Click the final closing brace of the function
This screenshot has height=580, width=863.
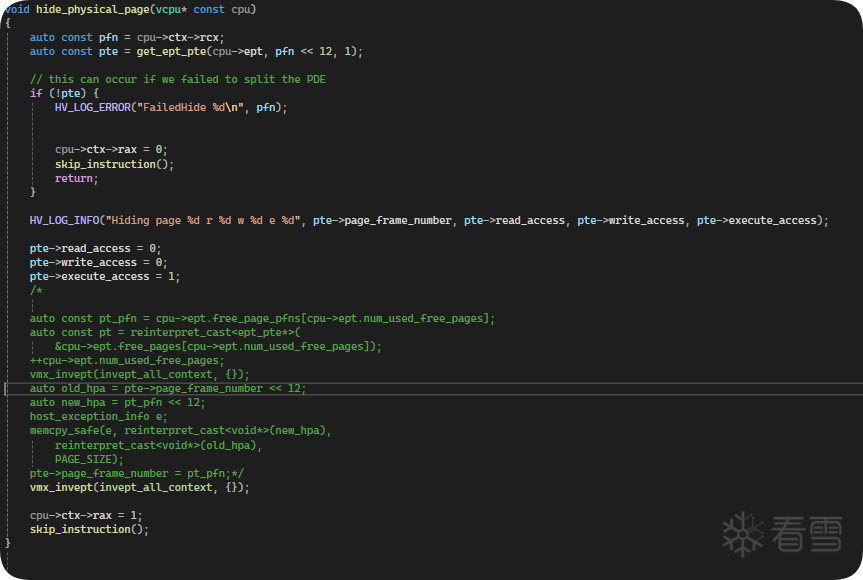click(x=8, y=543)
